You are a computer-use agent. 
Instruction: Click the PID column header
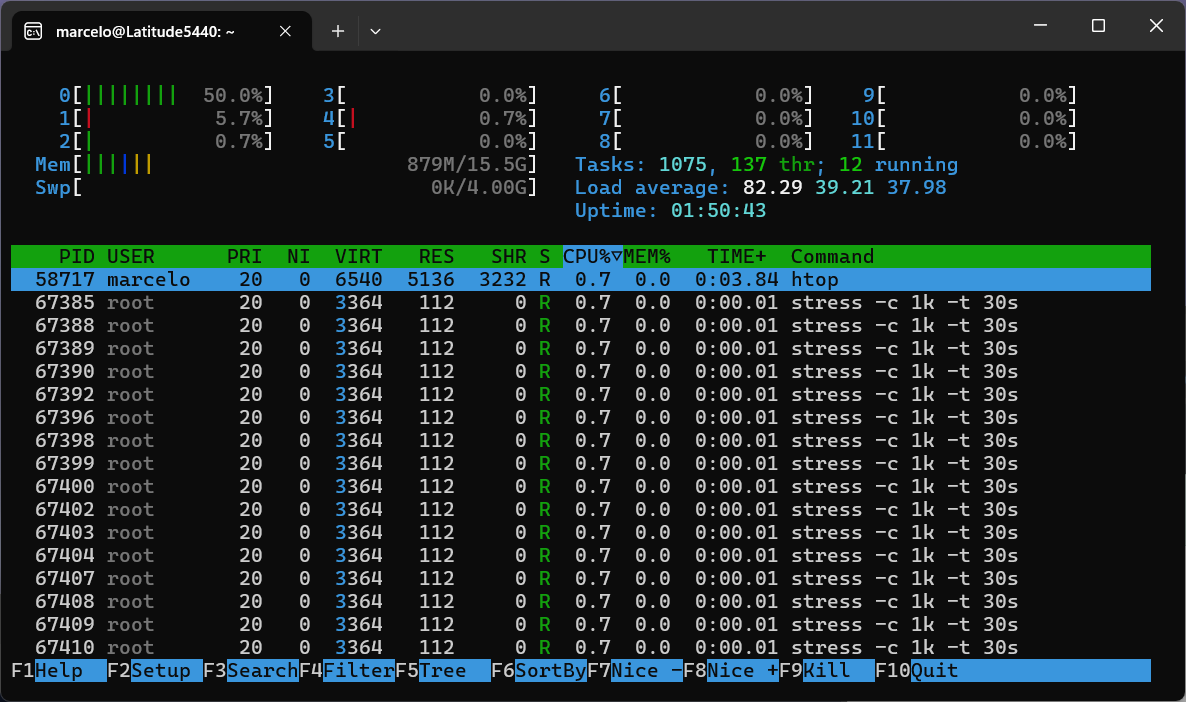tap(76, 257)
